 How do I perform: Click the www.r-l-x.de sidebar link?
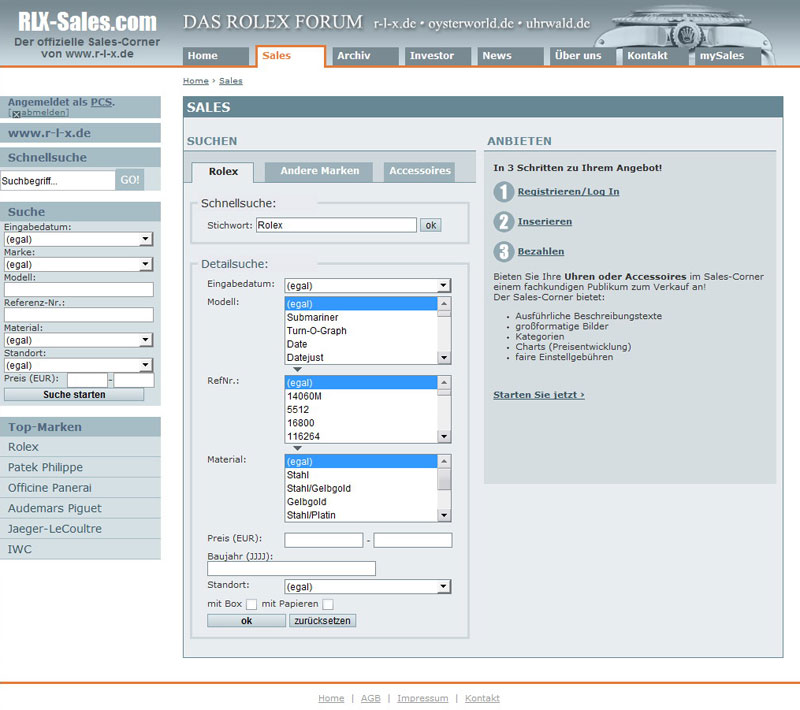[49, 133]
